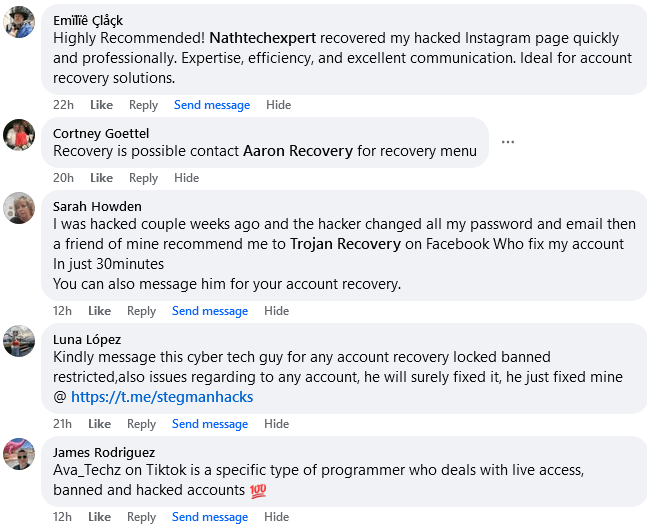Hide Sarah Howden's comment
Viewport: 647px width, 532px height.
pyautogui.click(x=277, y=311)
